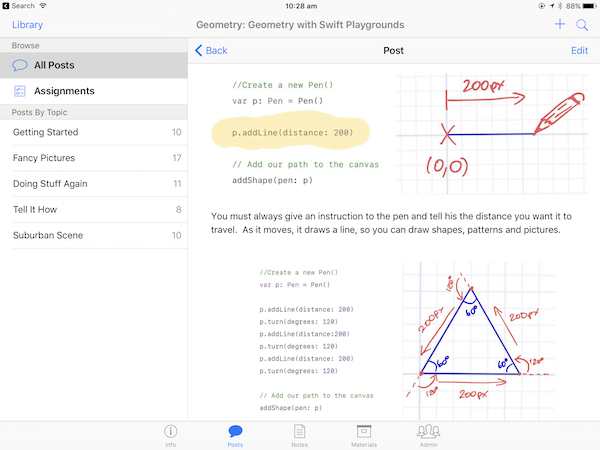
Task: Tap Edit to modify the post
Action: click(x=579, y=51)
